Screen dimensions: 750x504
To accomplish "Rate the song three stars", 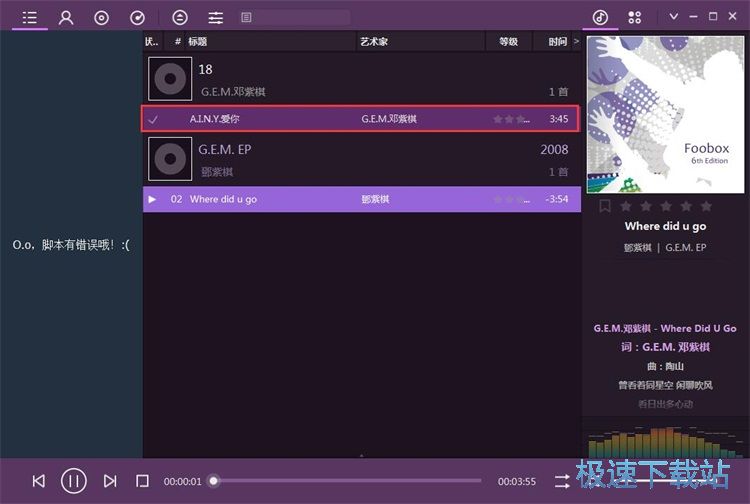I will (666, 206).
